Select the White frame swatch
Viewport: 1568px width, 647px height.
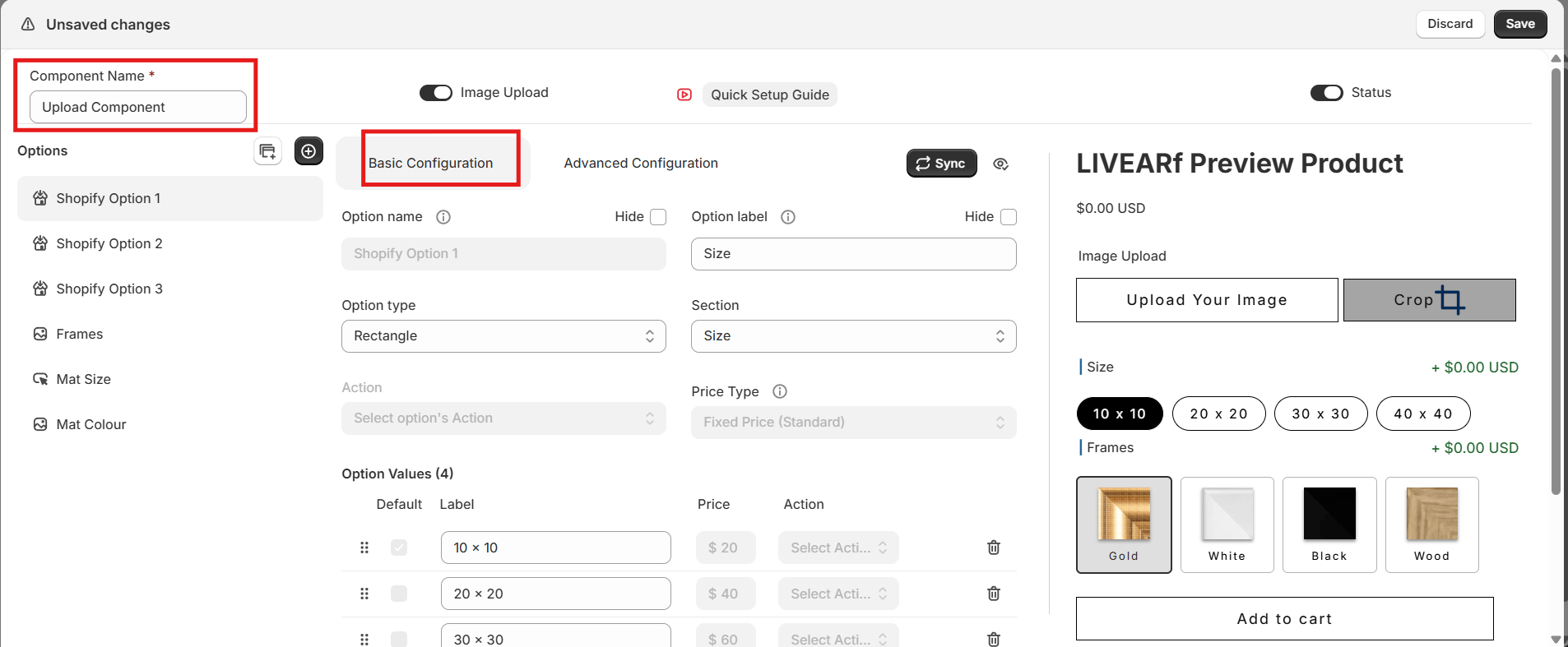1227,525
